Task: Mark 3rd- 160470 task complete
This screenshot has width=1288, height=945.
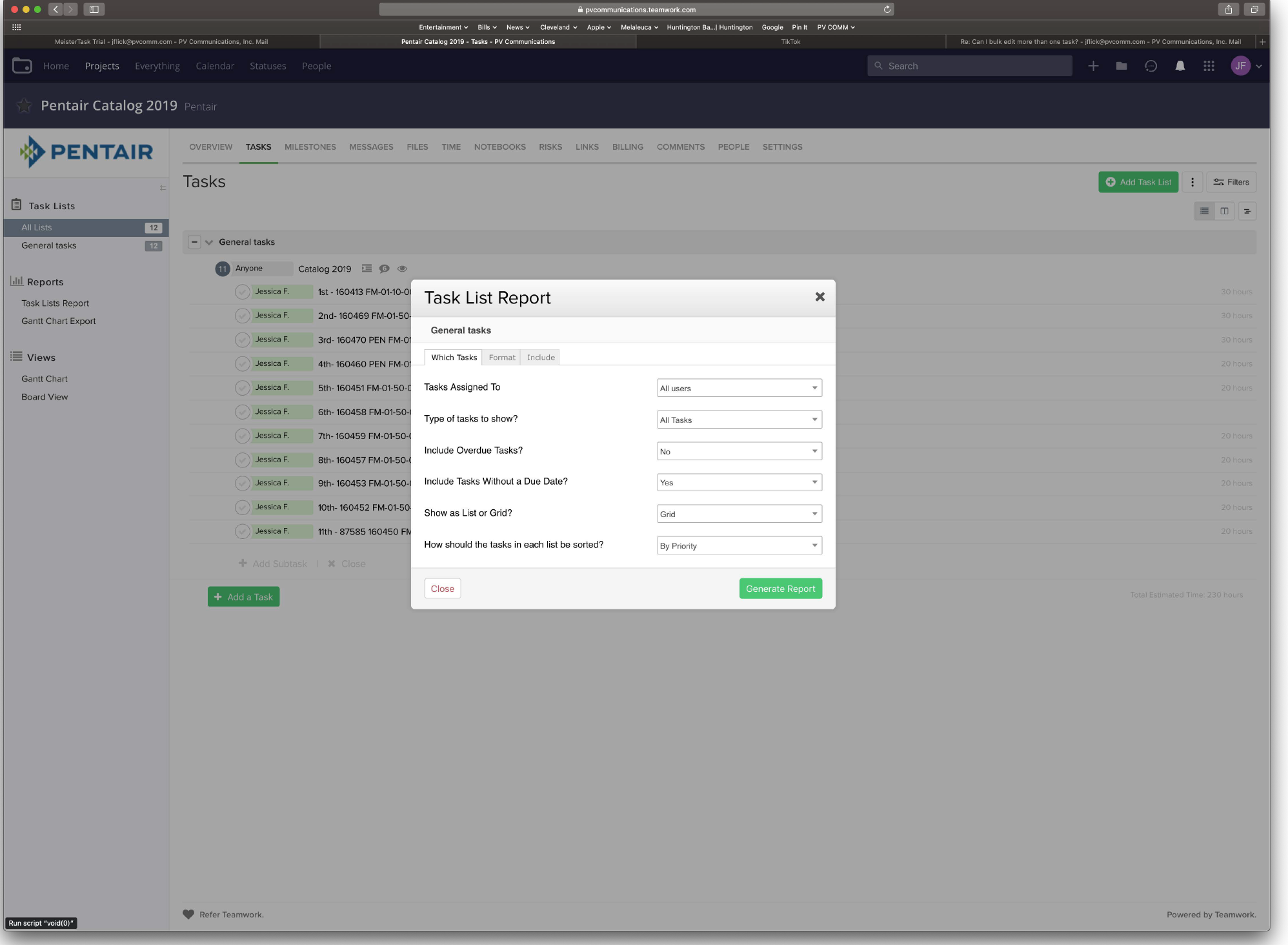Action: click(x=242, y=340)
